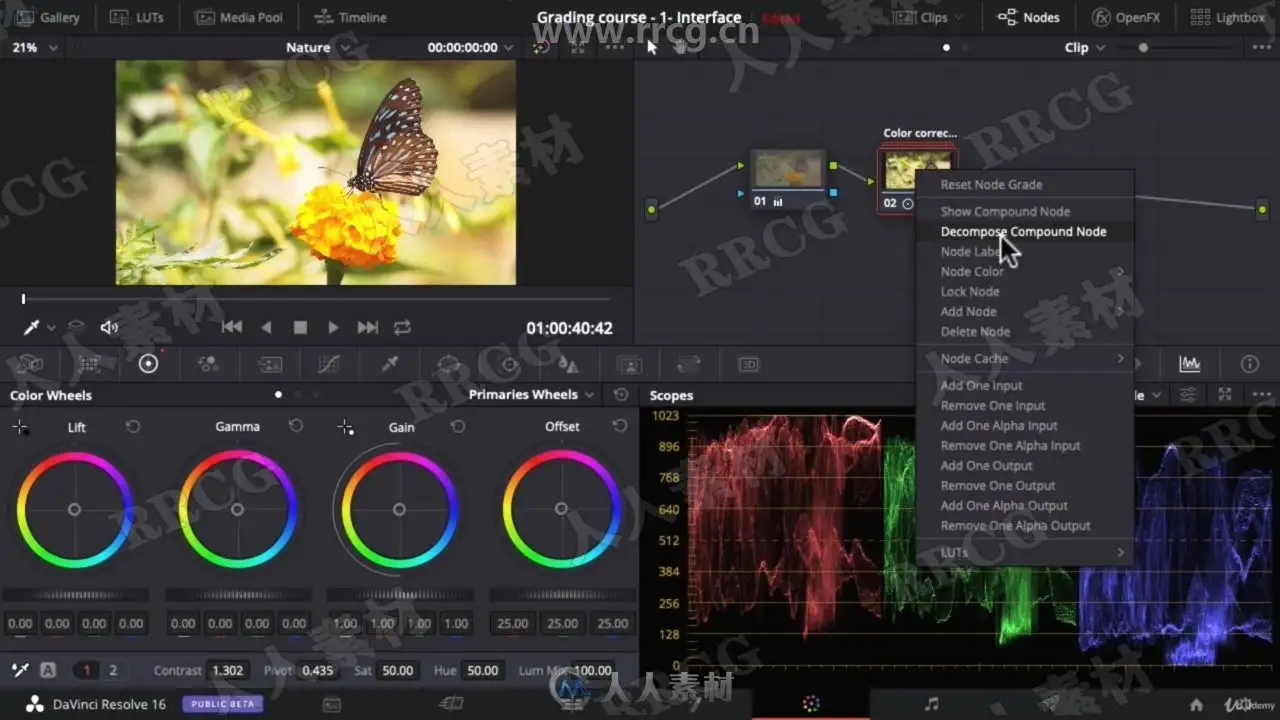Toggle the Media Pool panel

tap(238, 17)
